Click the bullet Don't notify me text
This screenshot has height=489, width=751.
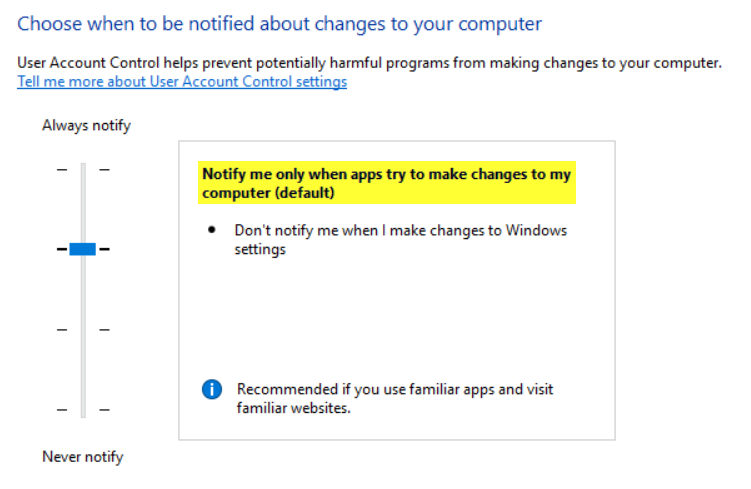coord(400,239)
